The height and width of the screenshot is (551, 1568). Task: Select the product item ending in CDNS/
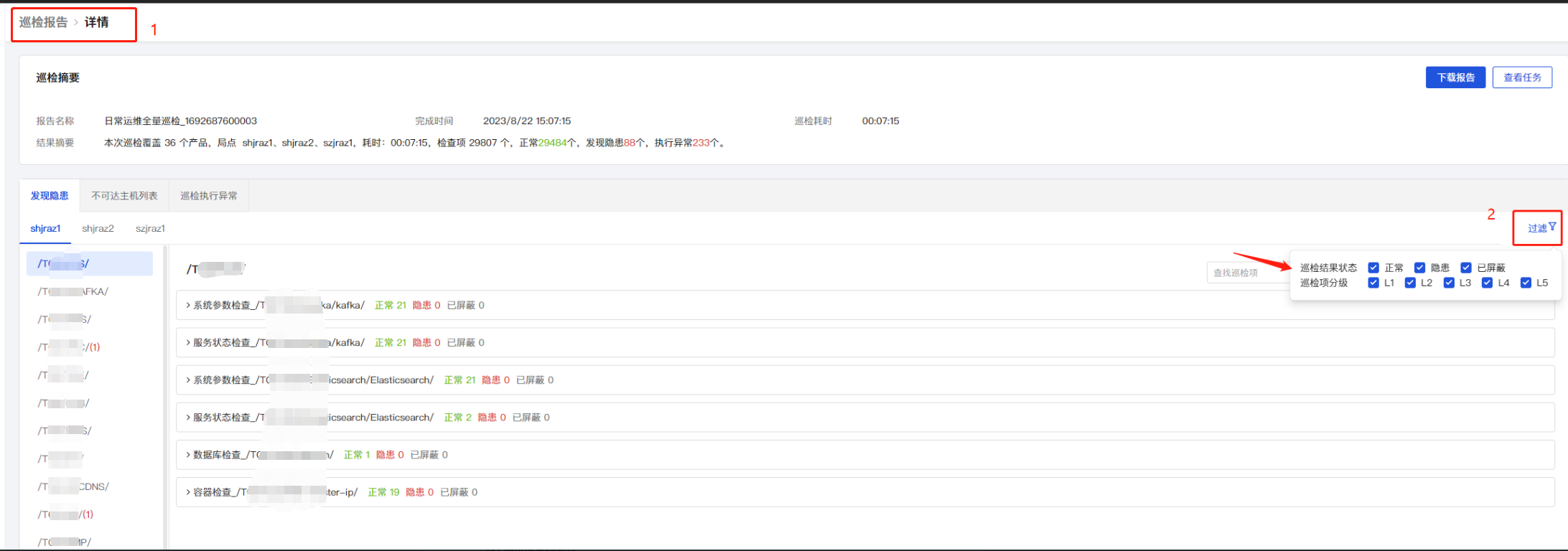point(73,486)
